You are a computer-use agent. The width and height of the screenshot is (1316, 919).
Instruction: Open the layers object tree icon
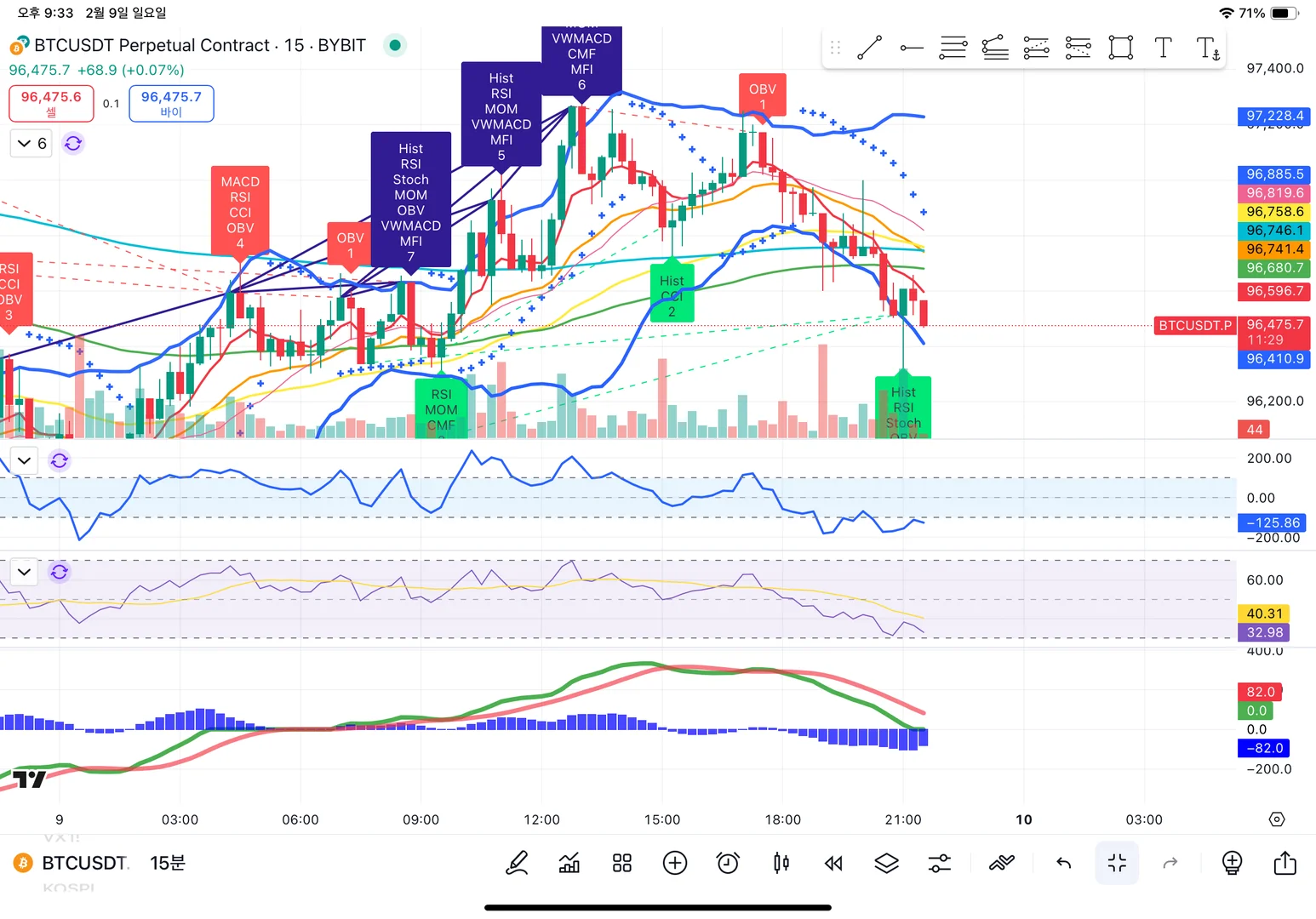[886, 864]
